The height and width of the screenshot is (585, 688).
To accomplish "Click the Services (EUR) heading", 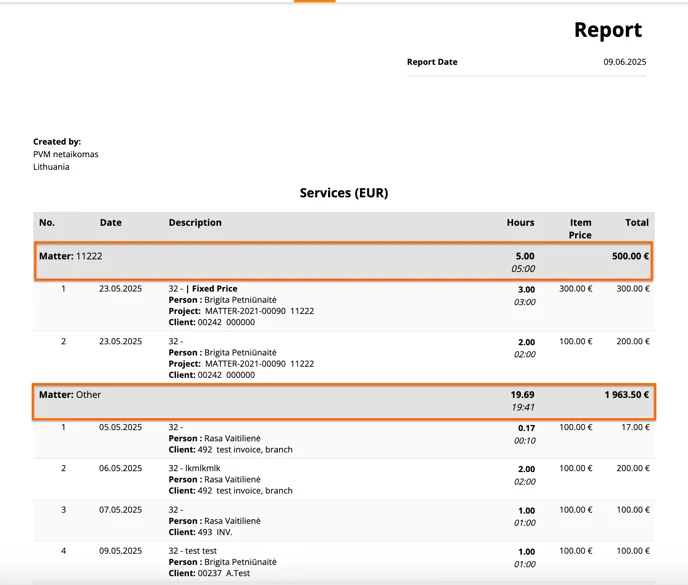I will [344, 193].
